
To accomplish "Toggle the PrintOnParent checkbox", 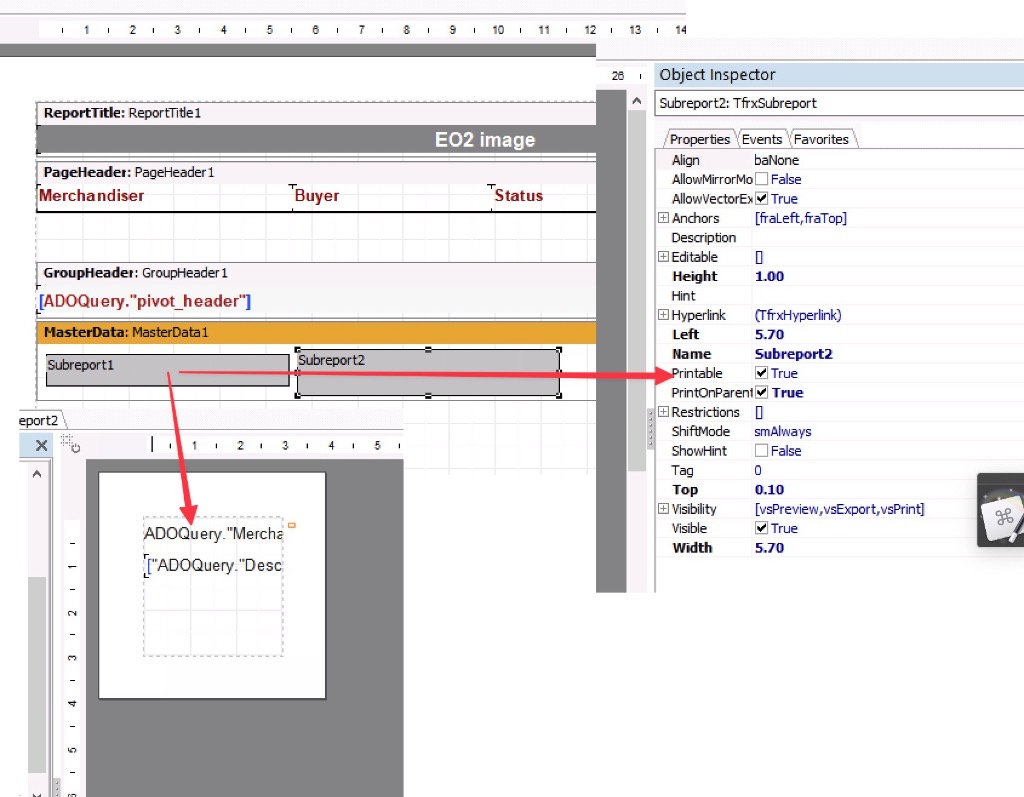I will [x=761, y=393].
